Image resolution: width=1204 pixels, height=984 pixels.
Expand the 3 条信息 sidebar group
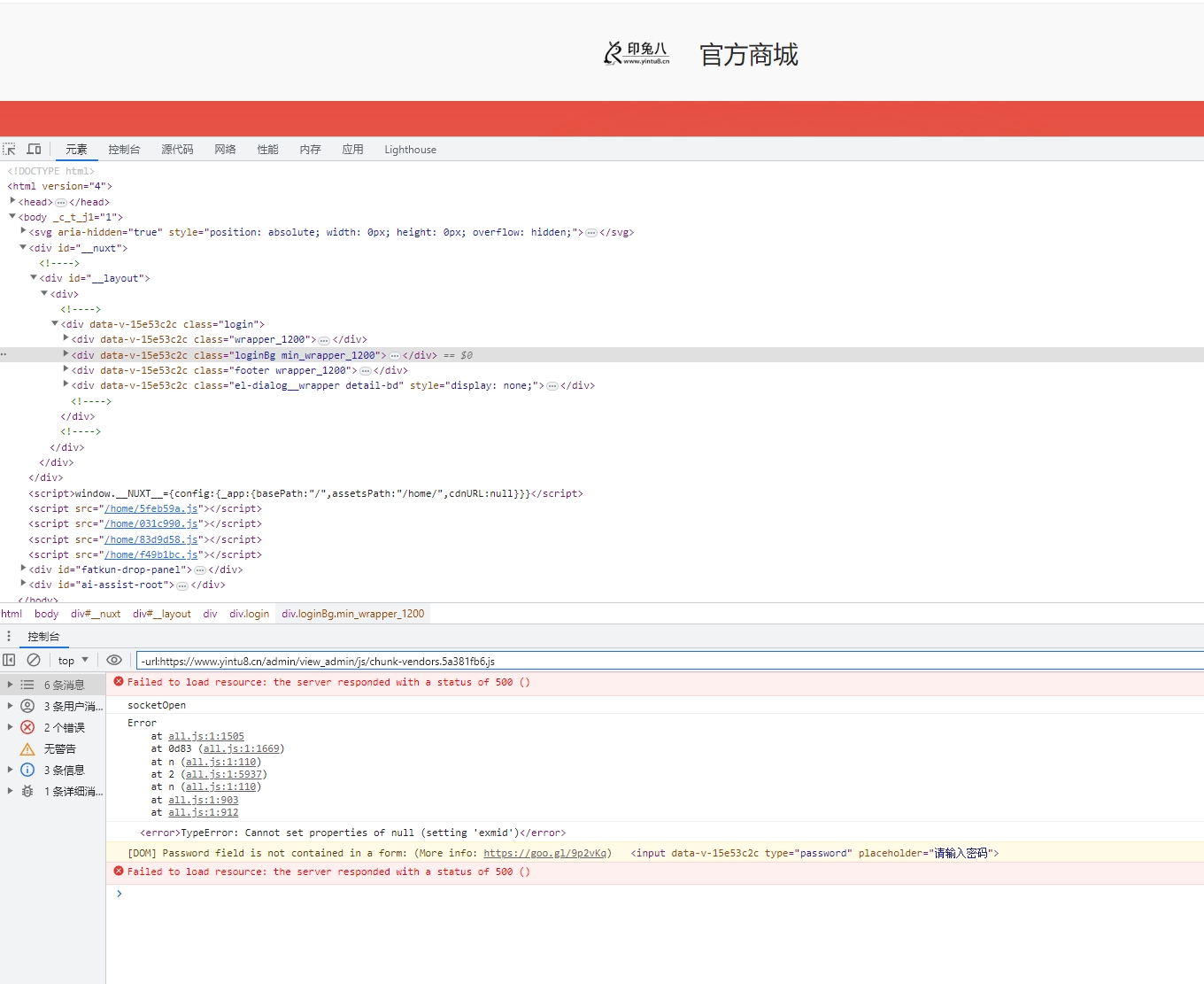click(10, 770)
